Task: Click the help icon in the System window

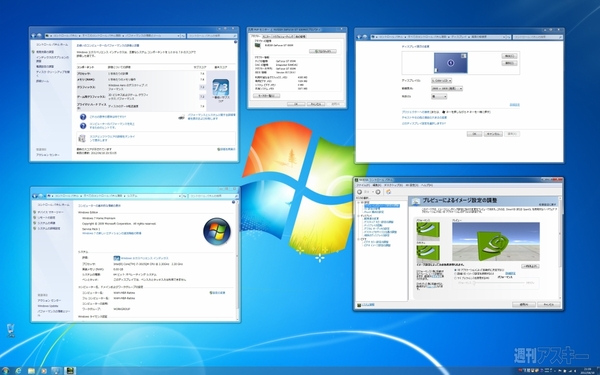Action: [x=234, y=202]
